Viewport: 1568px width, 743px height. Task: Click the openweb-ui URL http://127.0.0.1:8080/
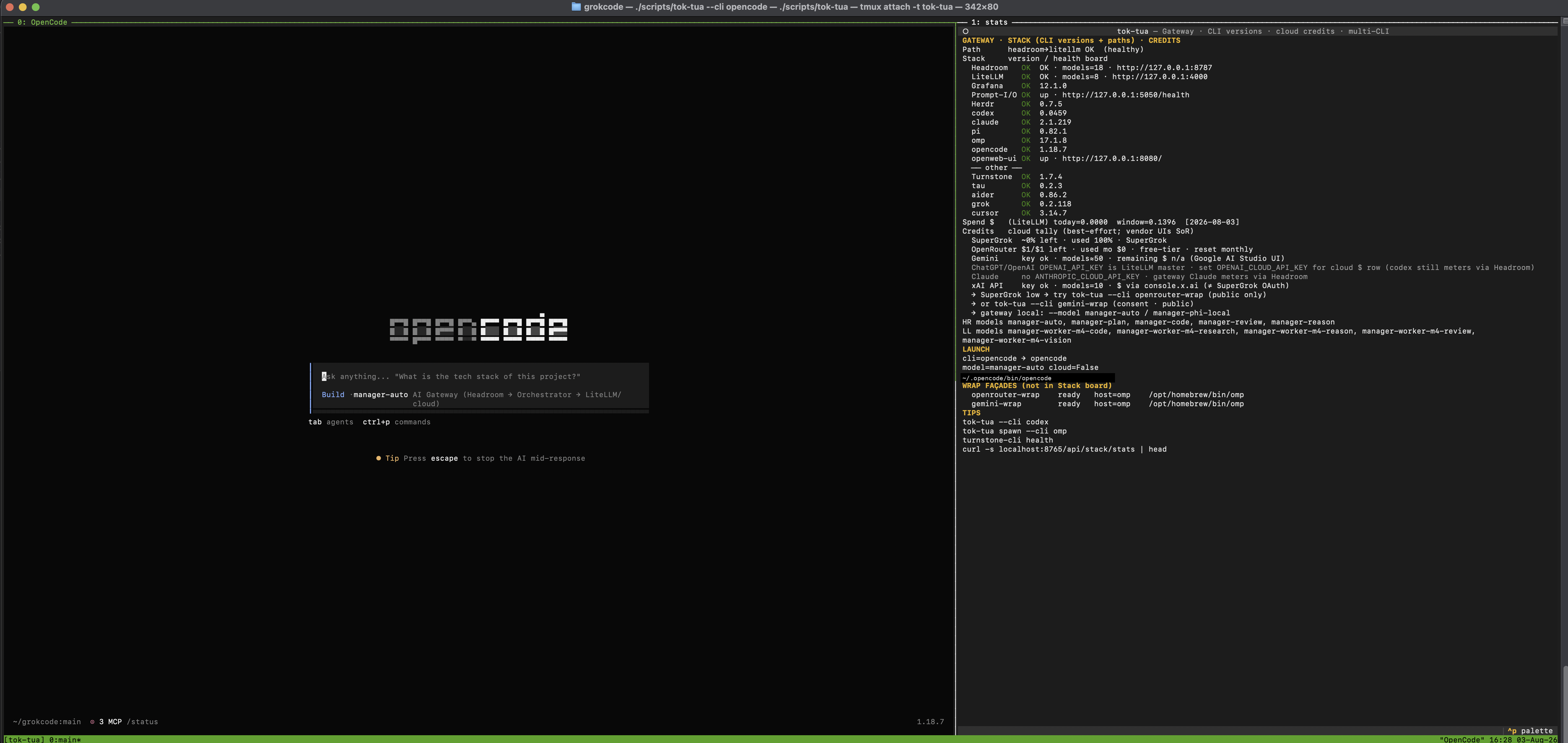point(1111,159)
